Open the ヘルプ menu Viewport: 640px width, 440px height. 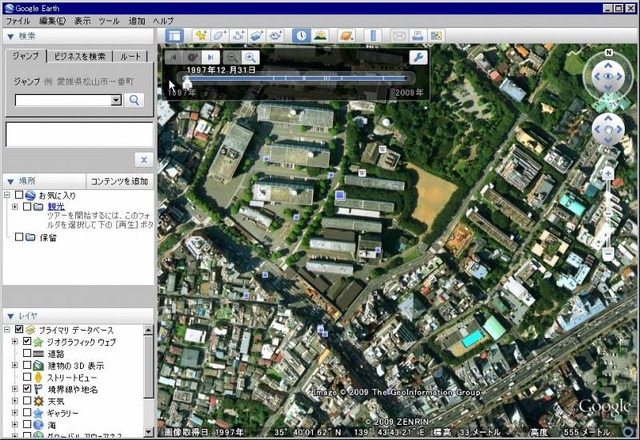pyautogui.click(x=163, y=21)
